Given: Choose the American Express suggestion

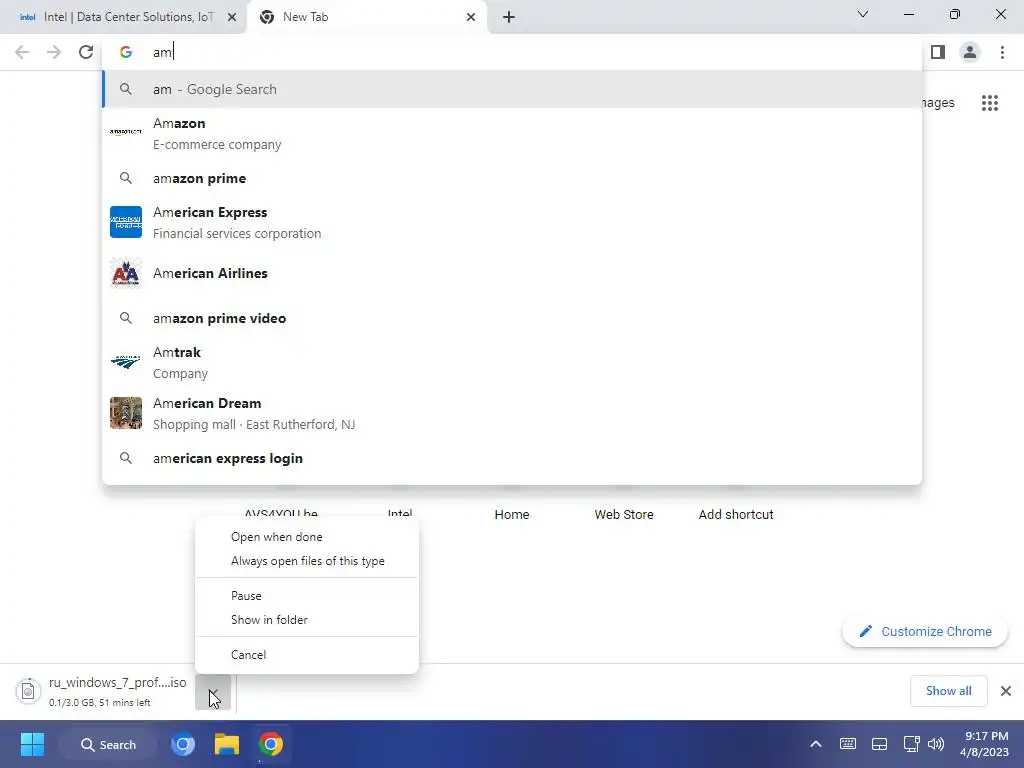Looking at the screenshot, I should (x=512, y=222).
